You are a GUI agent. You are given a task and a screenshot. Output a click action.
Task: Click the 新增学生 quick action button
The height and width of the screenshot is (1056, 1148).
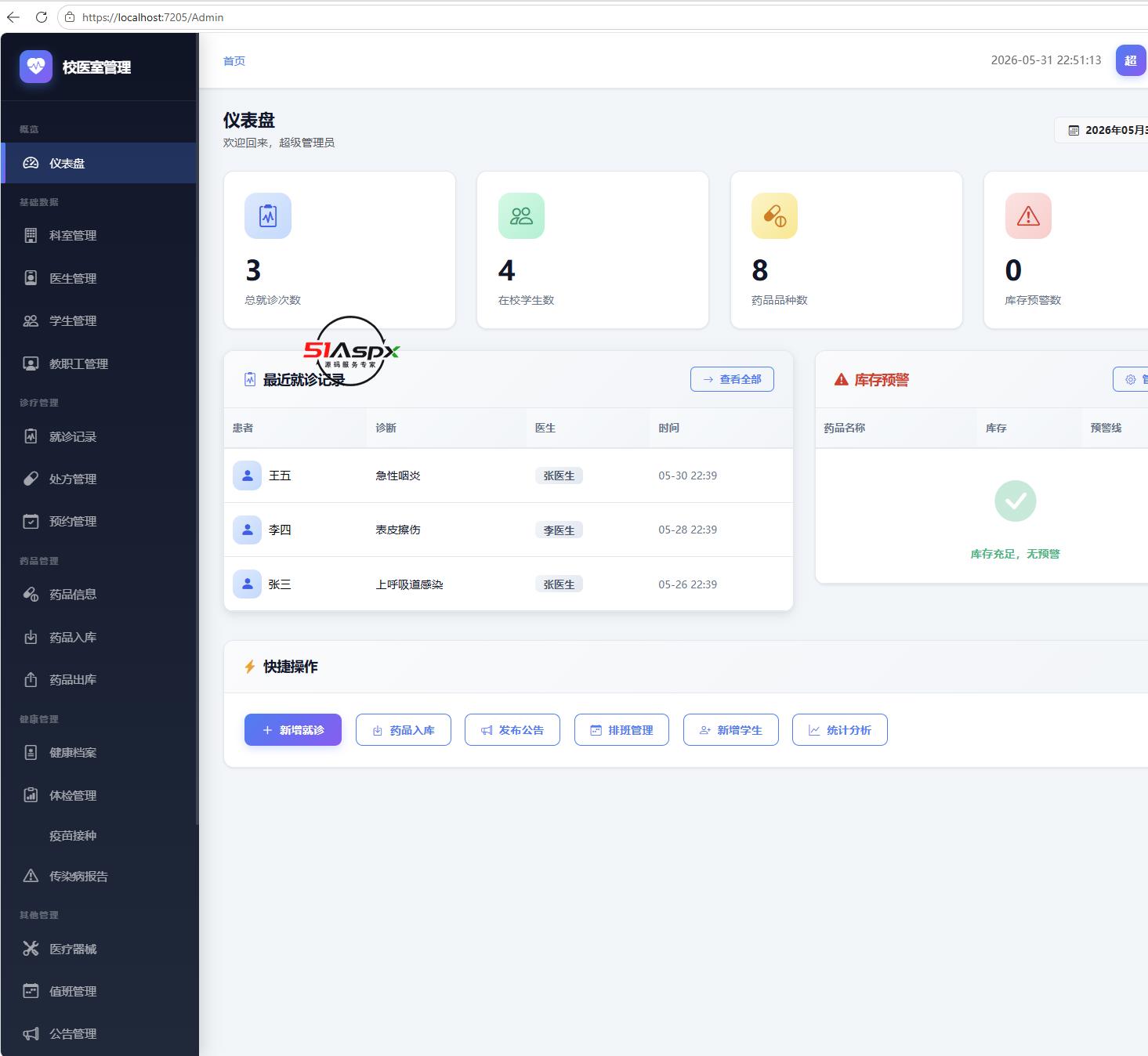point(731,729)
